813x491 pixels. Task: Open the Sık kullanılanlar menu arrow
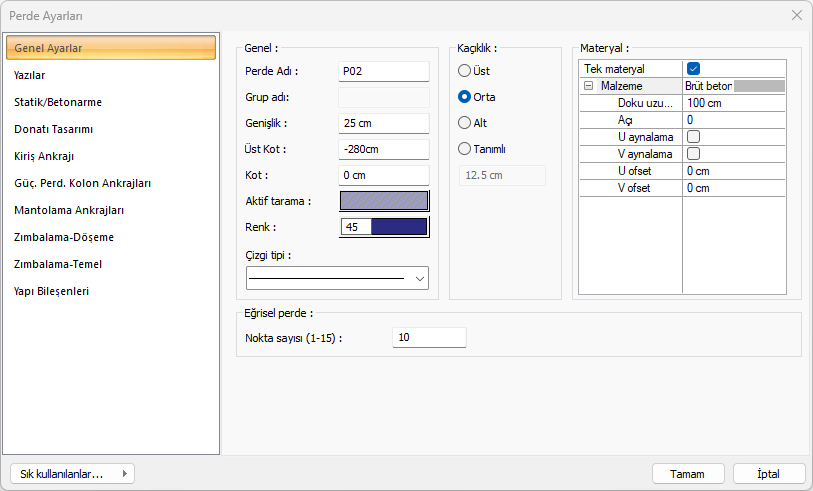124,474
